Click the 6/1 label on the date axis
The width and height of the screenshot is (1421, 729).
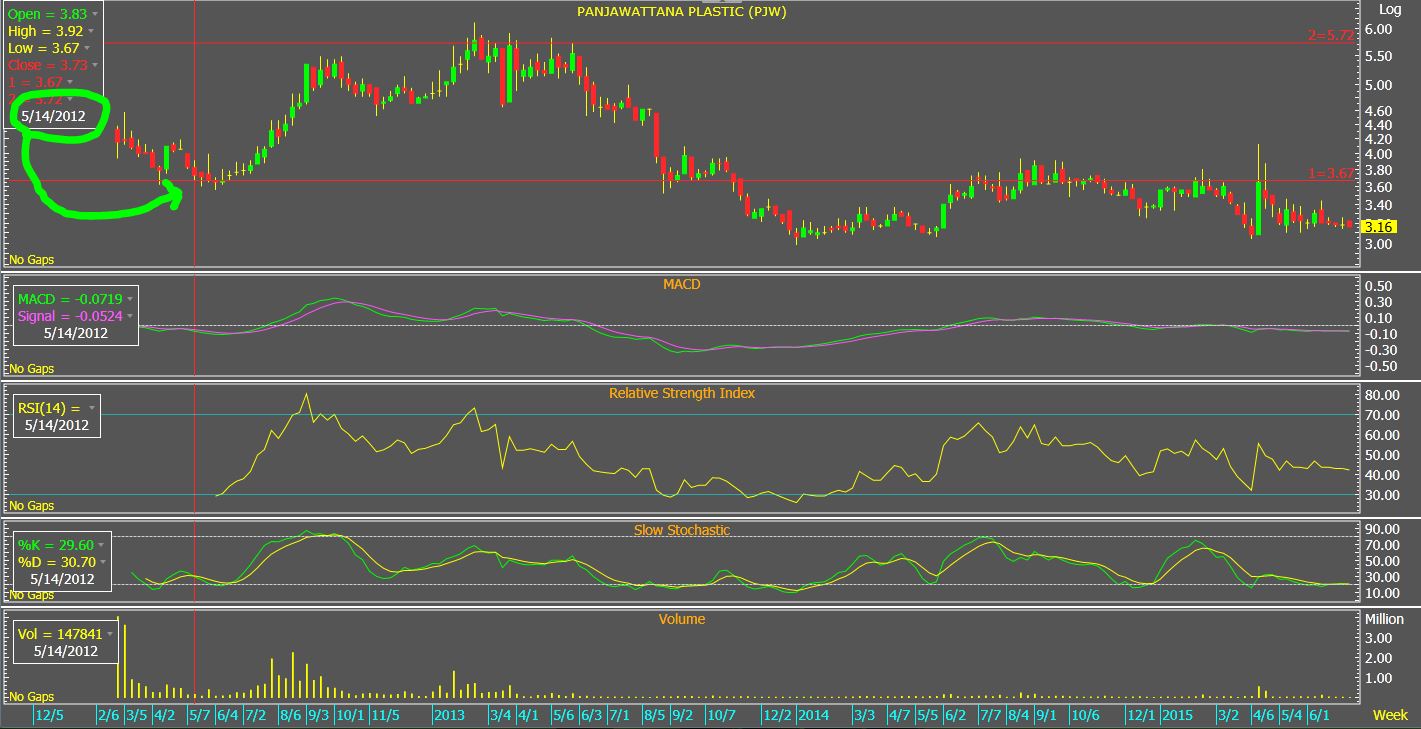1319,715
